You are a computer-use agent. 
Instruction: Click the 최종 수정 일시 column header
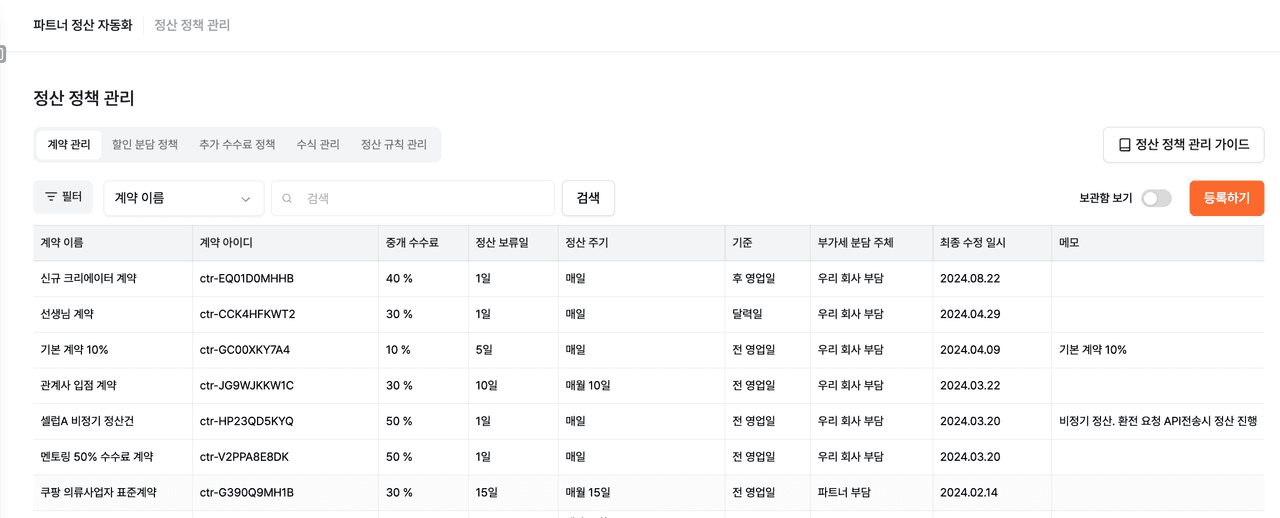972,243
